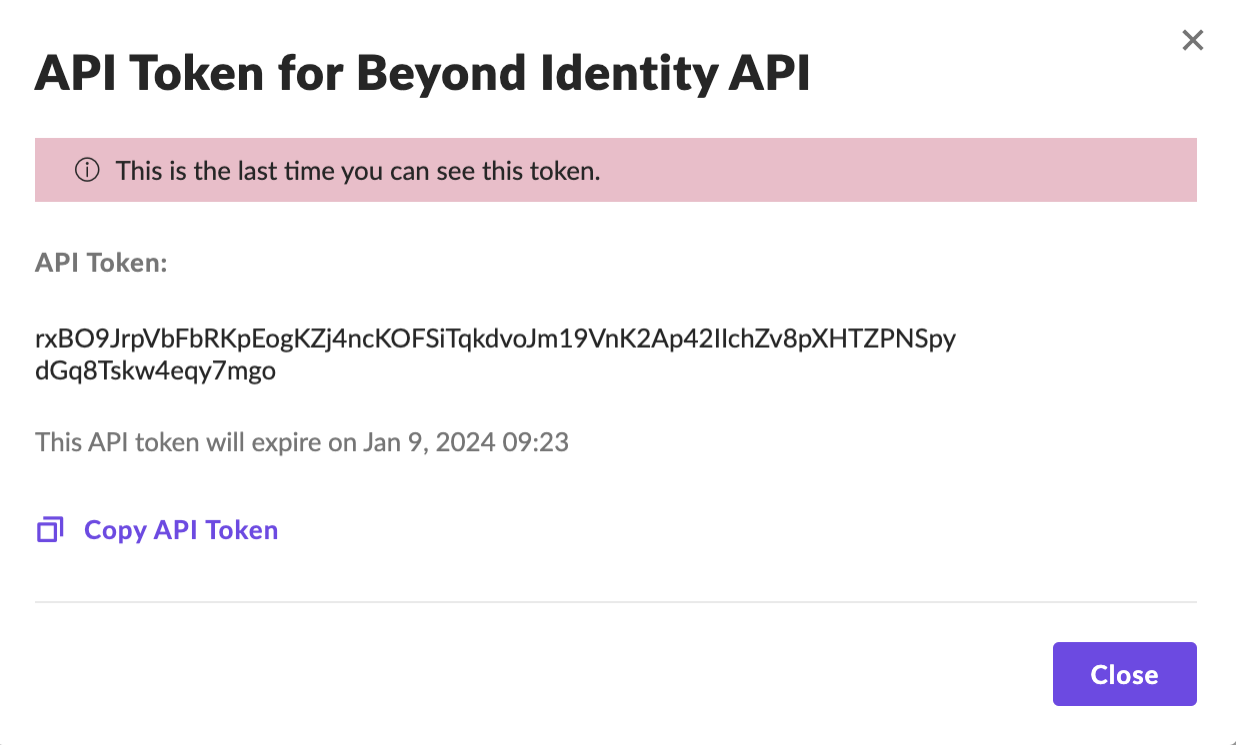Click the divider line above the Close button

(615, 602)
